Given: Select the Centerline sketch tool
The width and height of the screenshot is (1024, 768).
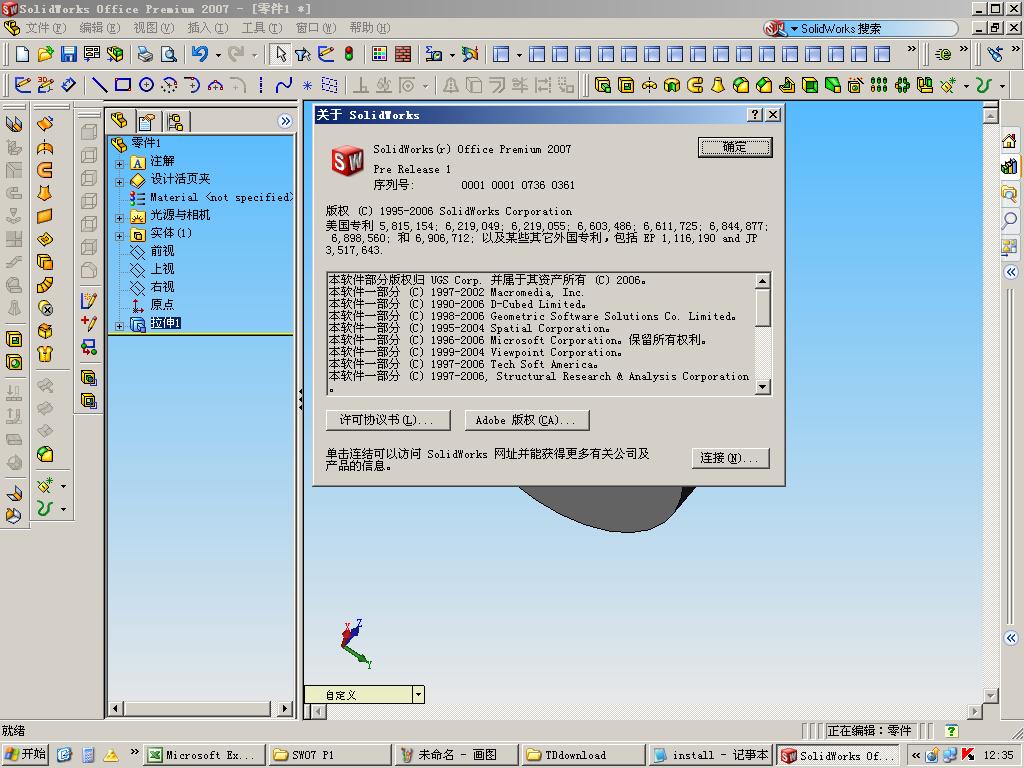Looking at the screenshot, I should [x=261, y=85].
